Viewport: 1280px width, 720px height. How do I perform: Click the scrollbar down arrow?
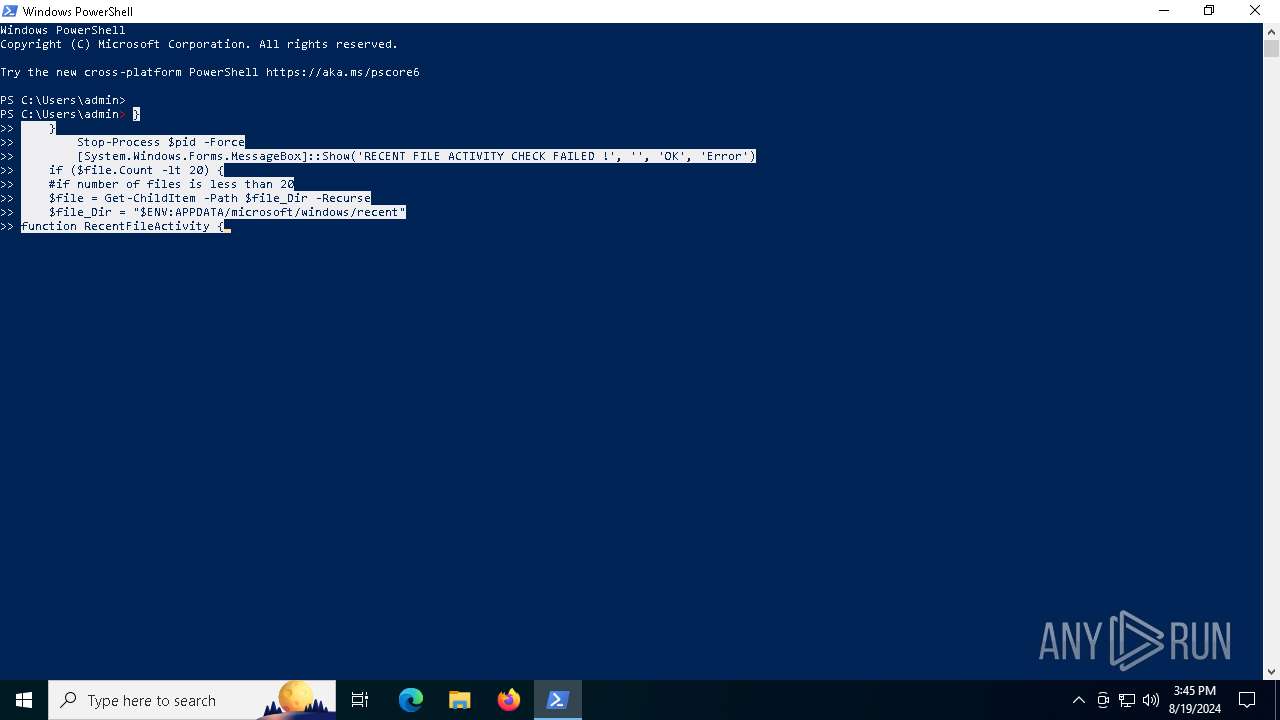click(x=1271, y=672)
